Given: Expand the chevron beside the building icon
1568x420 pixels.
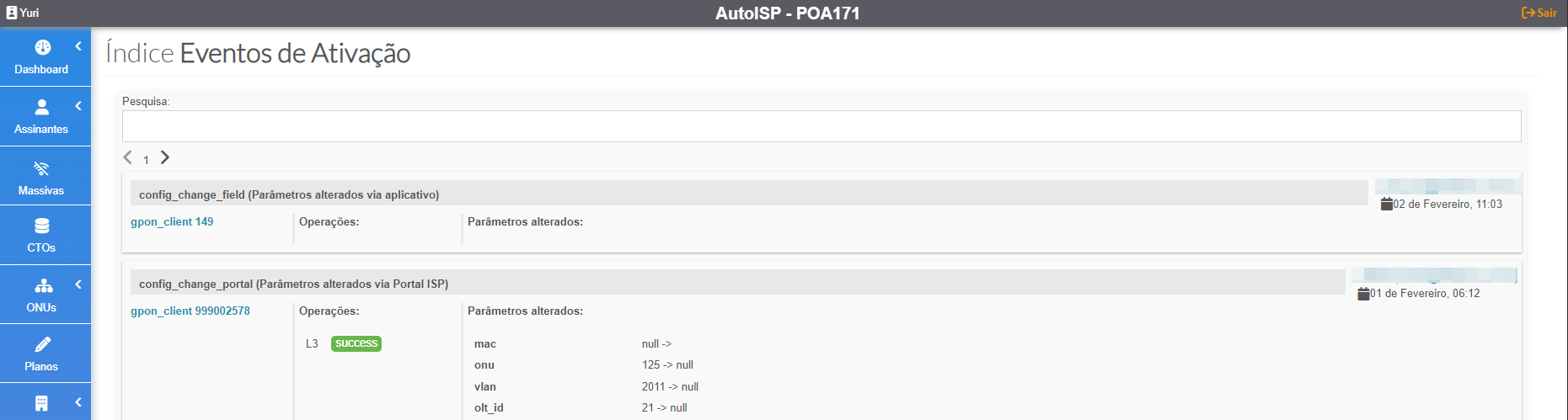Looking at the screenshot, I should pos(78,402).
